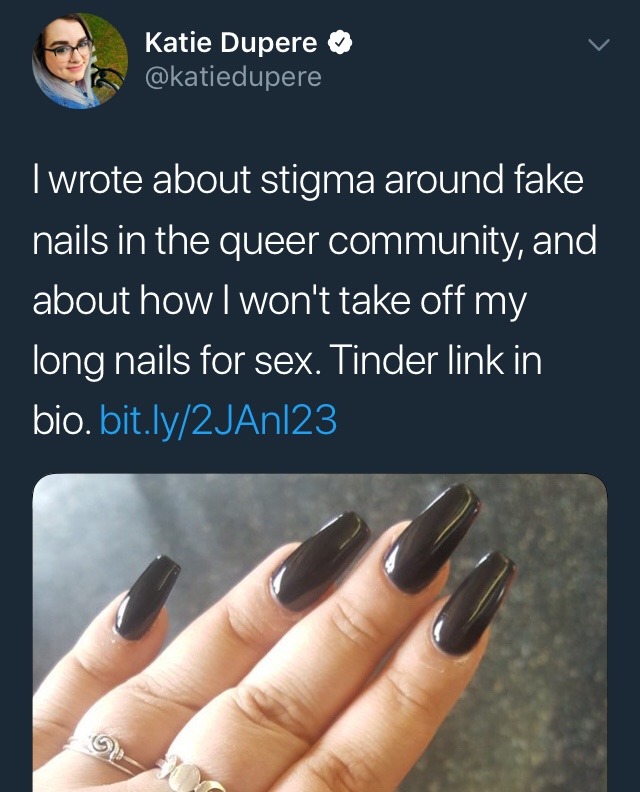Open the attached black nails photo

pyautogui.click(x=320, y=632)
